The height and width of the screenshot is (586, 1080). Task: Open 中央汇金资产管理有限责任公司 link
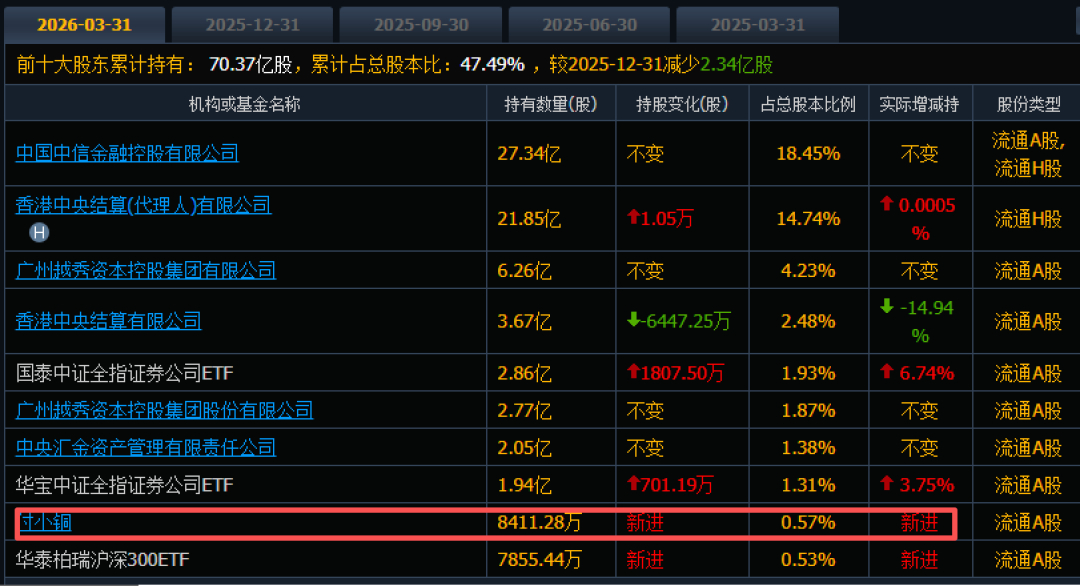[145, 448]
